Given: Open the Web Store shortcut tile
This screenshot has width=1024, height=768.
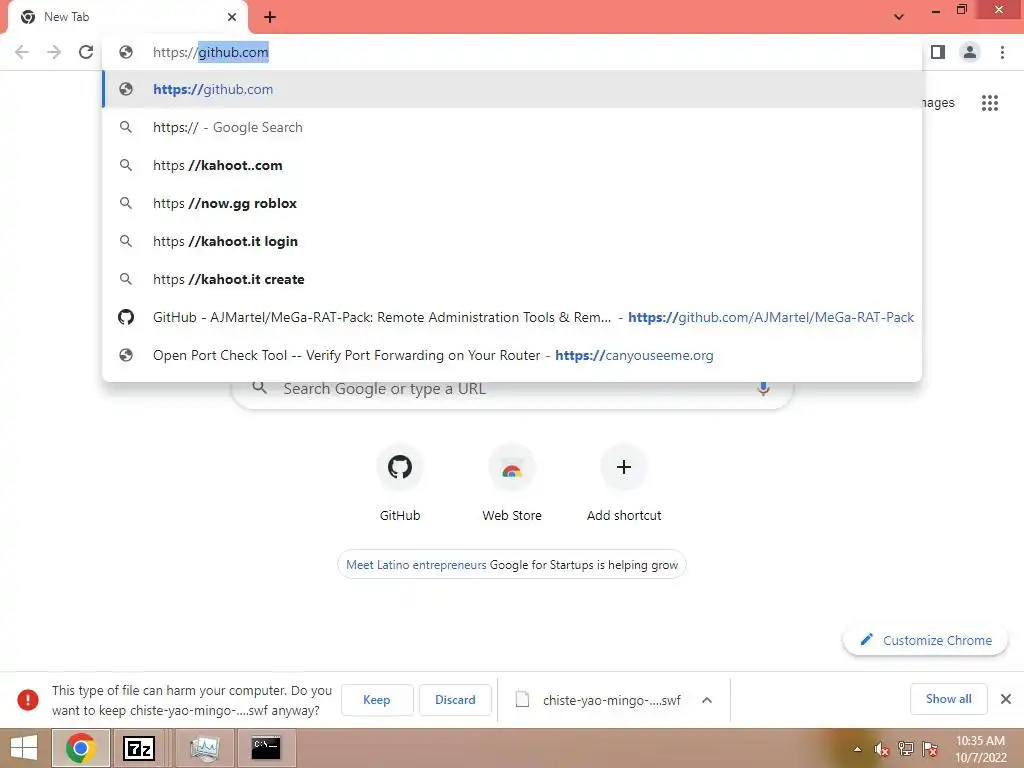Looking at the screenshot, I should coord(512,483).
